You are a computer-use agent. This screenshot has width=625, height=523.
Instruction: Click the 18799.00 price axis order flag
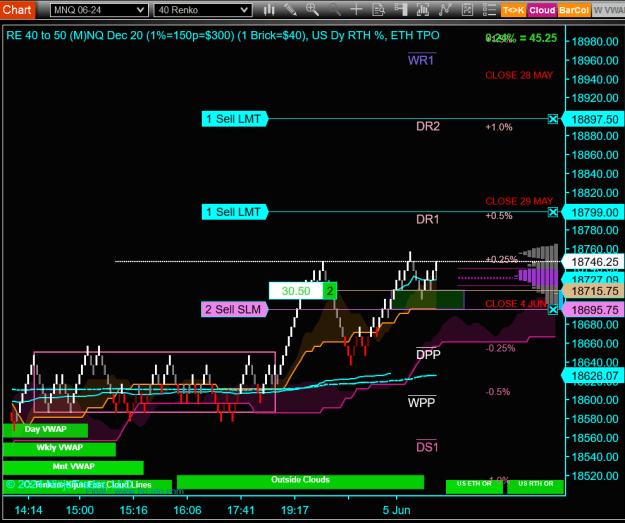(593, 212)
